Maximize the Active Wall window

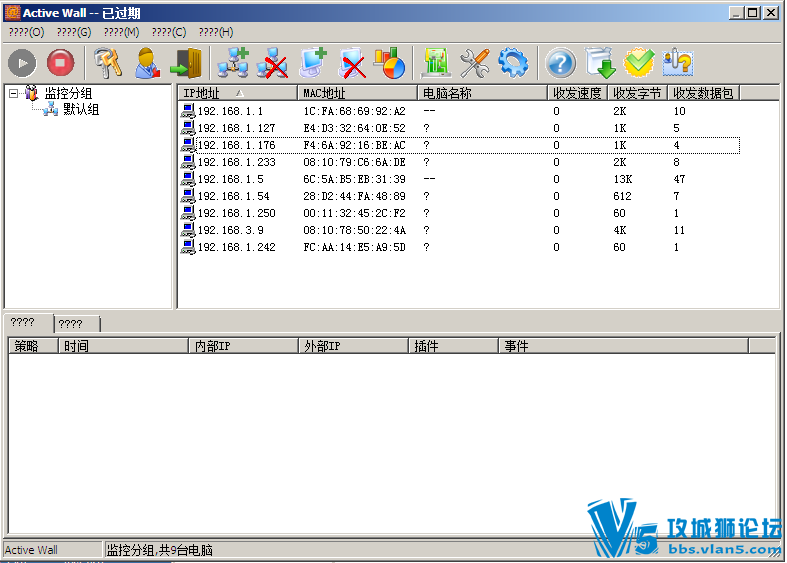pos(753,13)
